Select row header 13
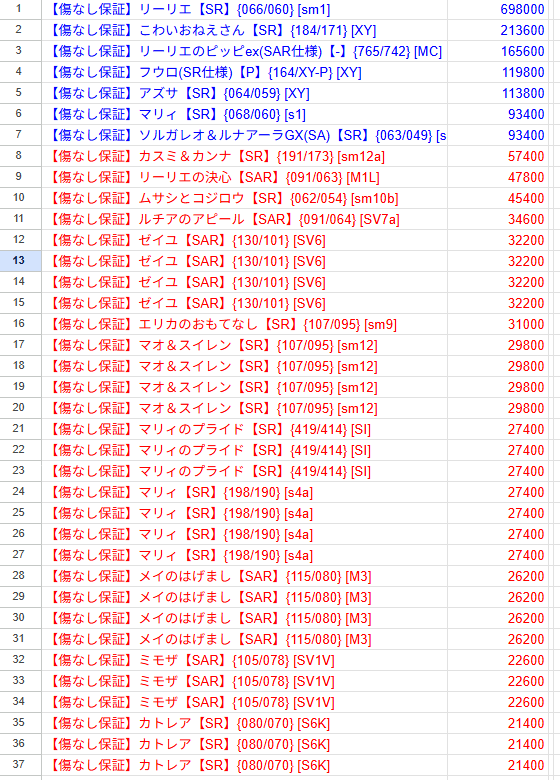560x780 pixels. tap(20, 261)
